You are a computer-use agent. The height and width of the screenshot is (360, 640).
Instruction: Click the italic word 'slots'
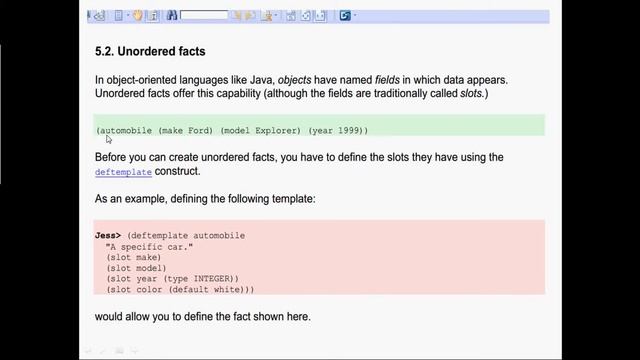pyautogui.click(x=471, y=93)
